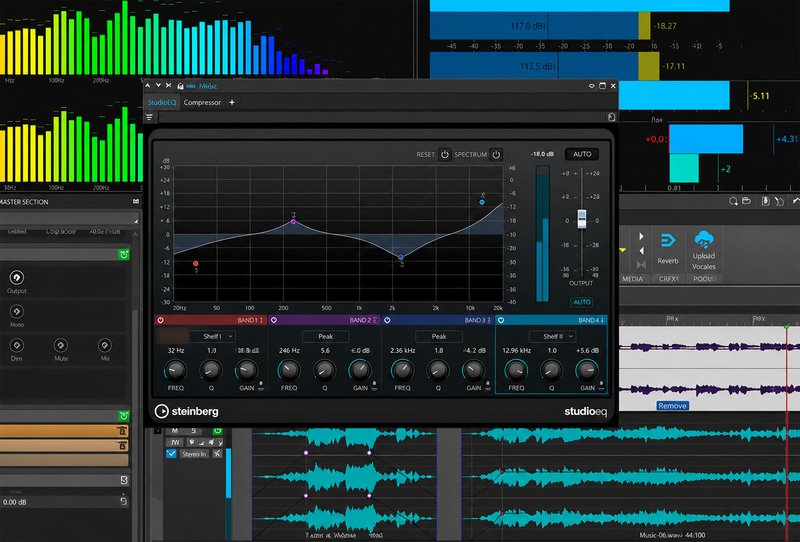The height and width of the screenshot is (542, 800).
Task: Click the Mix icon in Master Section
Action: [105, 346]
